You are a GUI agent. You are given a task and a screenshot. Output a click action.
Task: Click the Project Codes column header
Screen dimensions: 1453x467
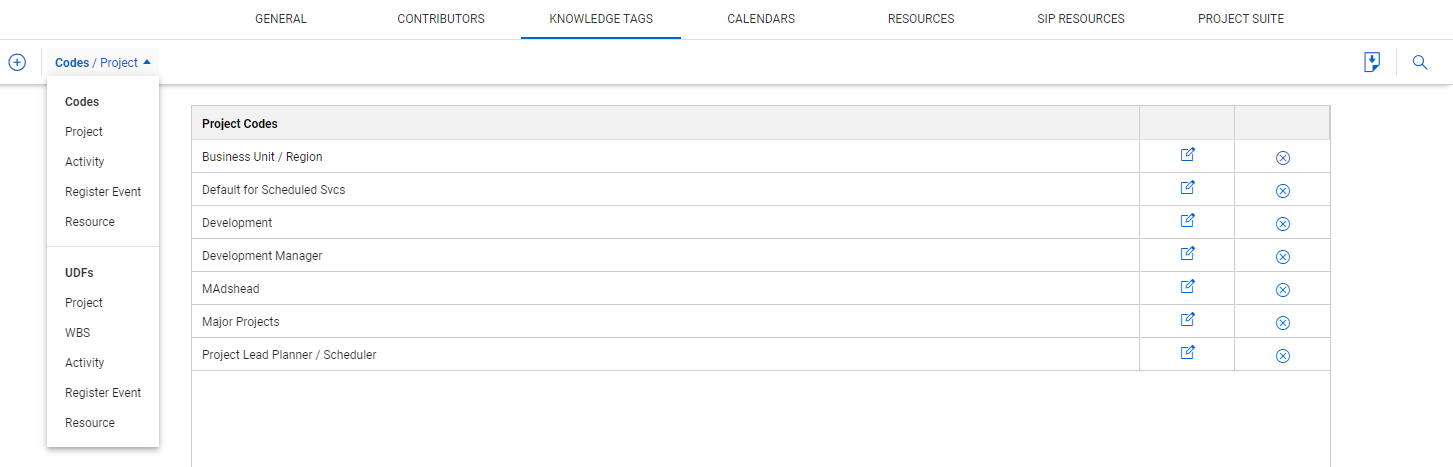click(240, 124)
